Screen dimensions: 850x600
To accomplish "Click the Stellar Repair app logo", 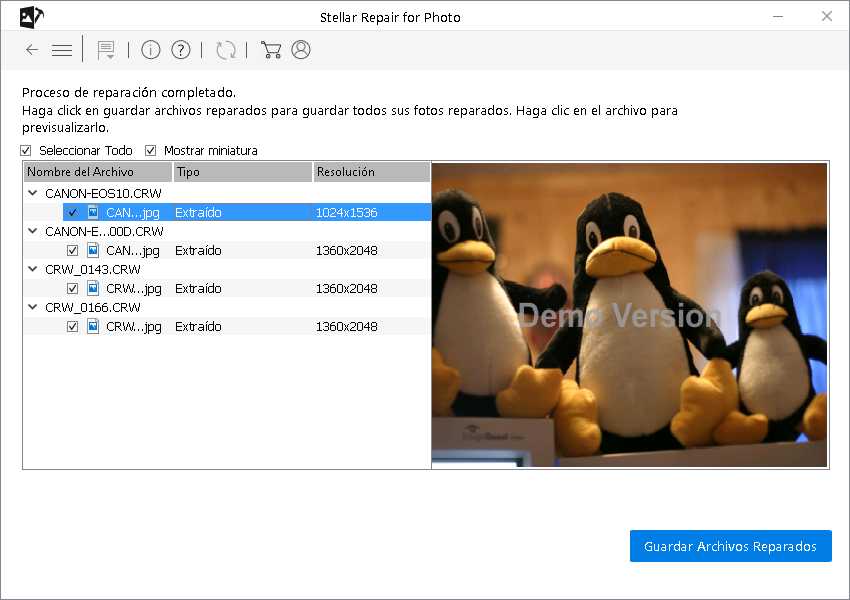I will coord(31,17).
